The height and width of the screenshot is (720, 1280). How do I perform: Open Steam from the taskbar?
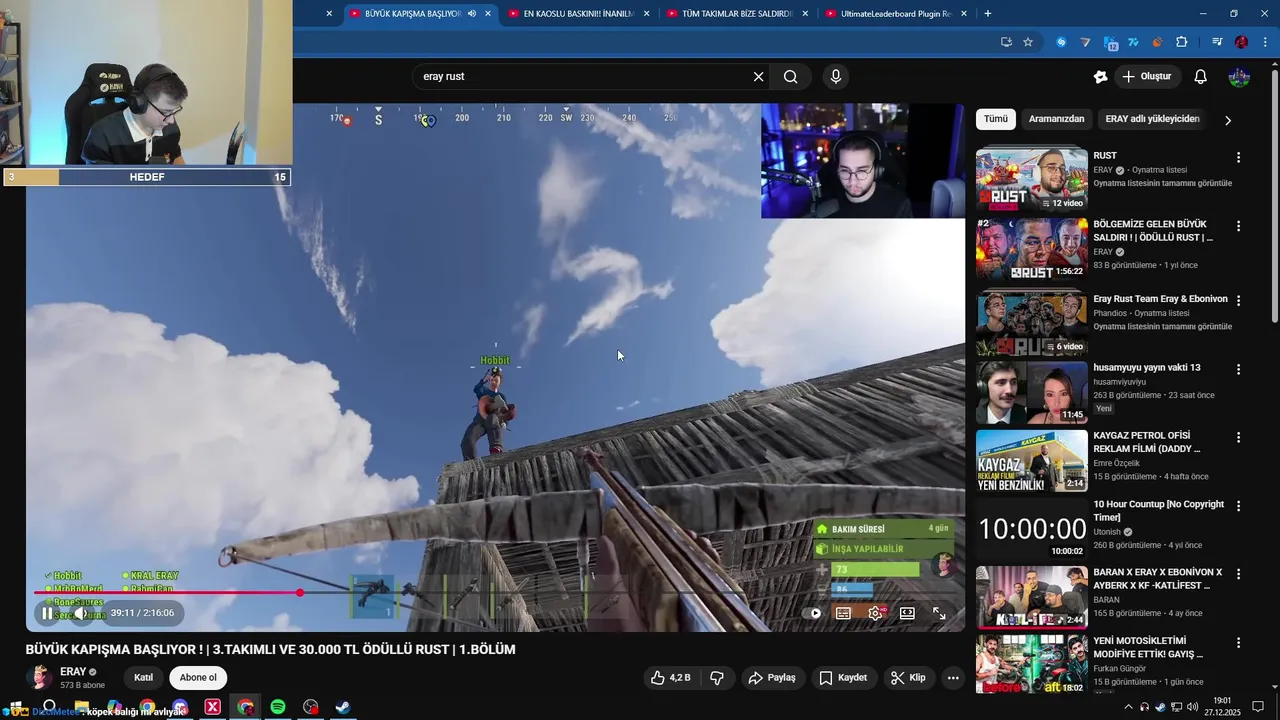tap(343, 707)
